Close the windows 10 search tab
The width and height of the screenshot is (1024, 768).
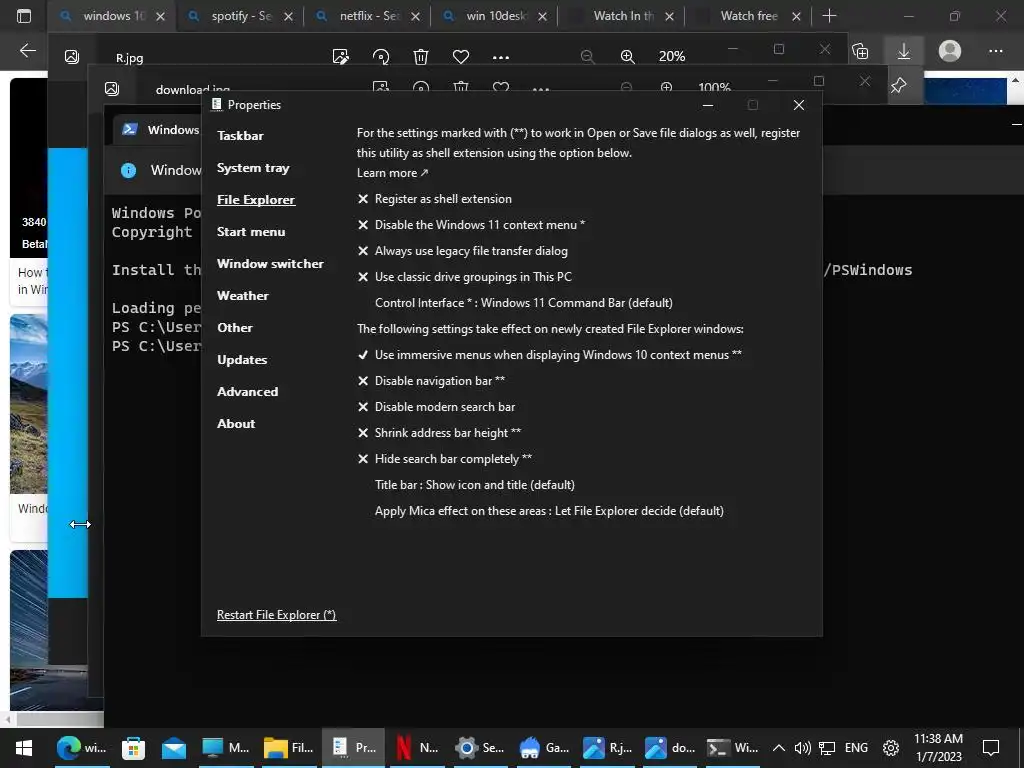coord(161,16)
